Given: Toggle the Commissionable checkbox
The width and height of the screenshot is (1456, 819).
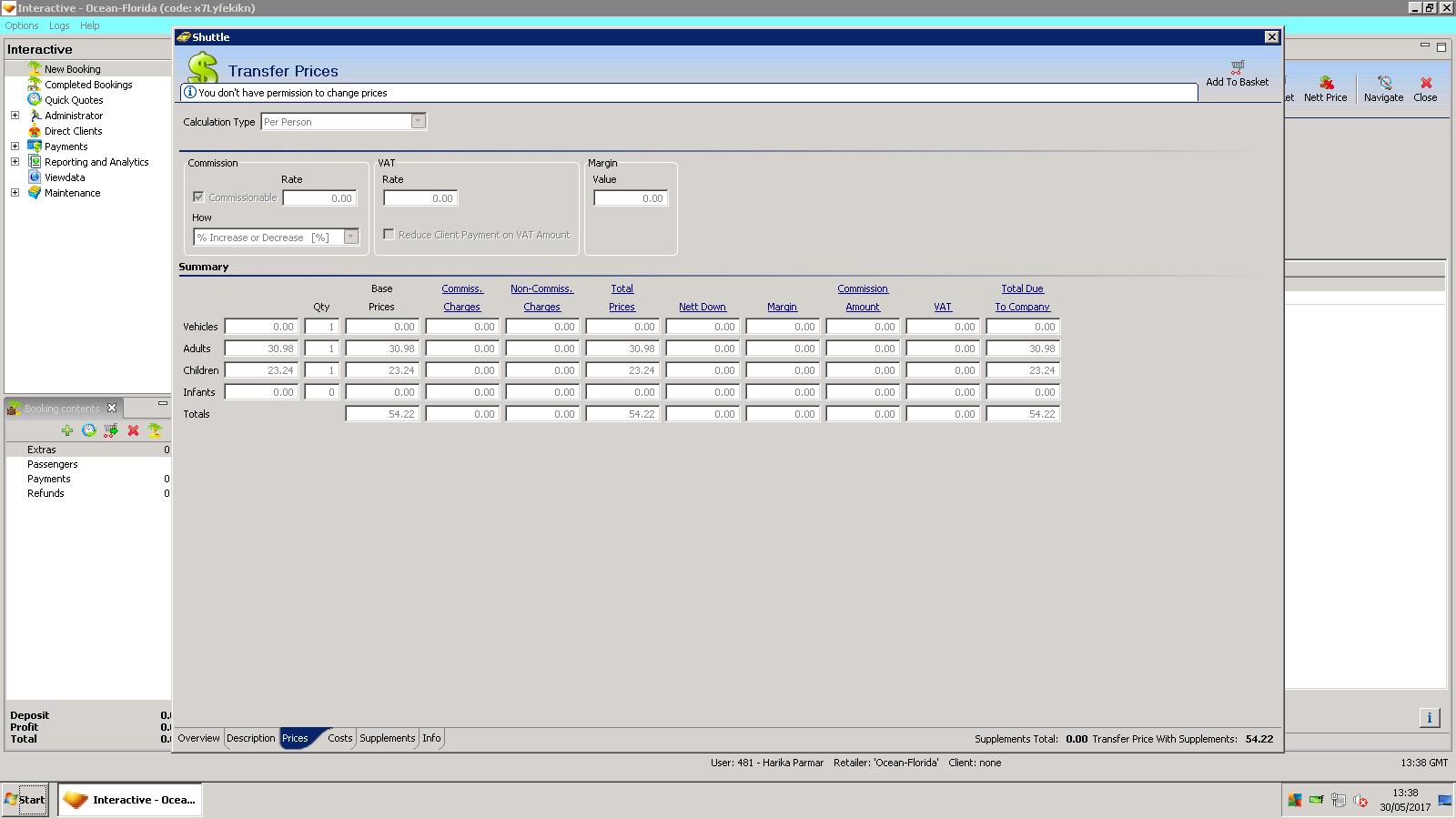Looking at the screenshot, I should tap(198, 197).
